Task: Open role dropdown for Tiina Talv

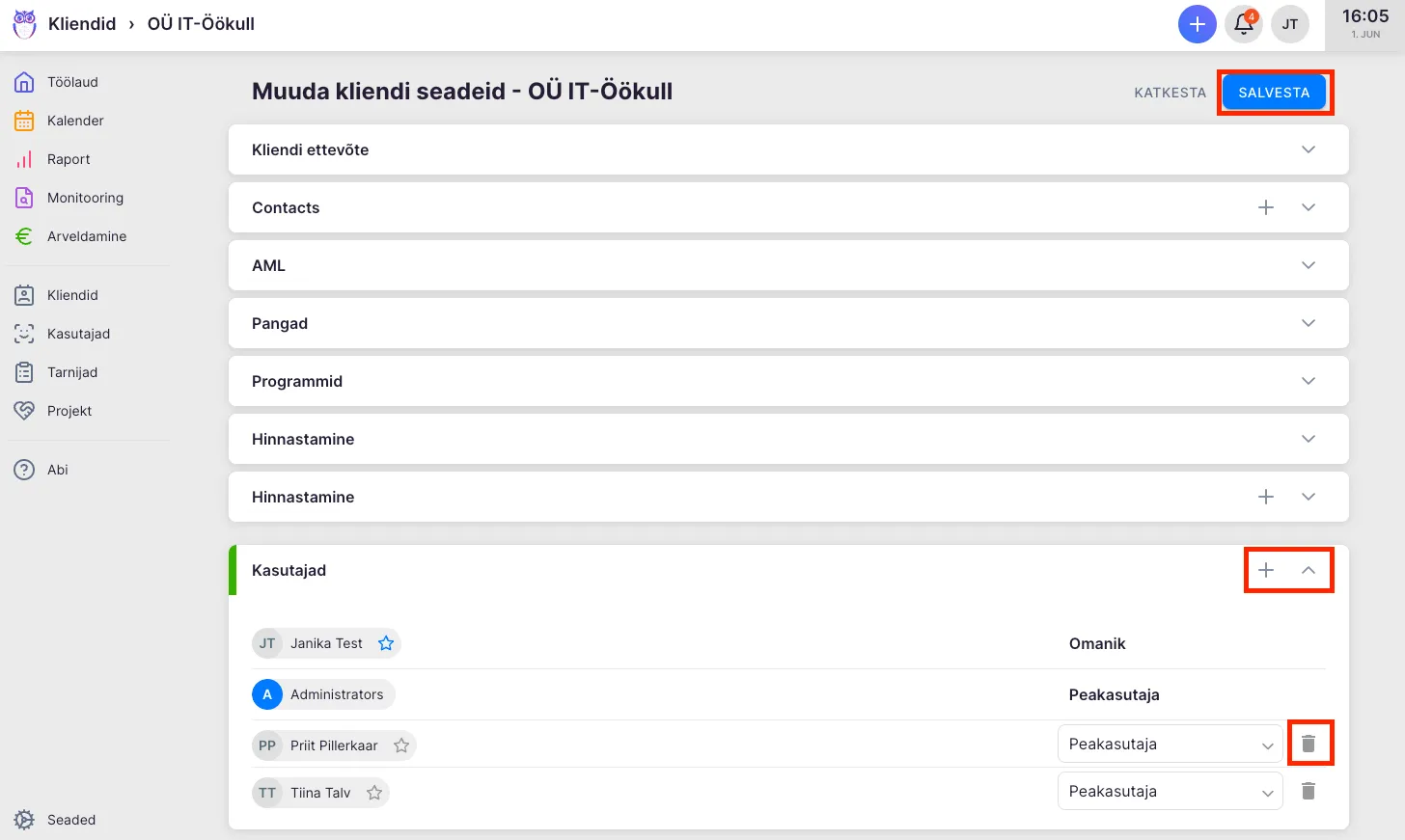Action: (1170, 792)
